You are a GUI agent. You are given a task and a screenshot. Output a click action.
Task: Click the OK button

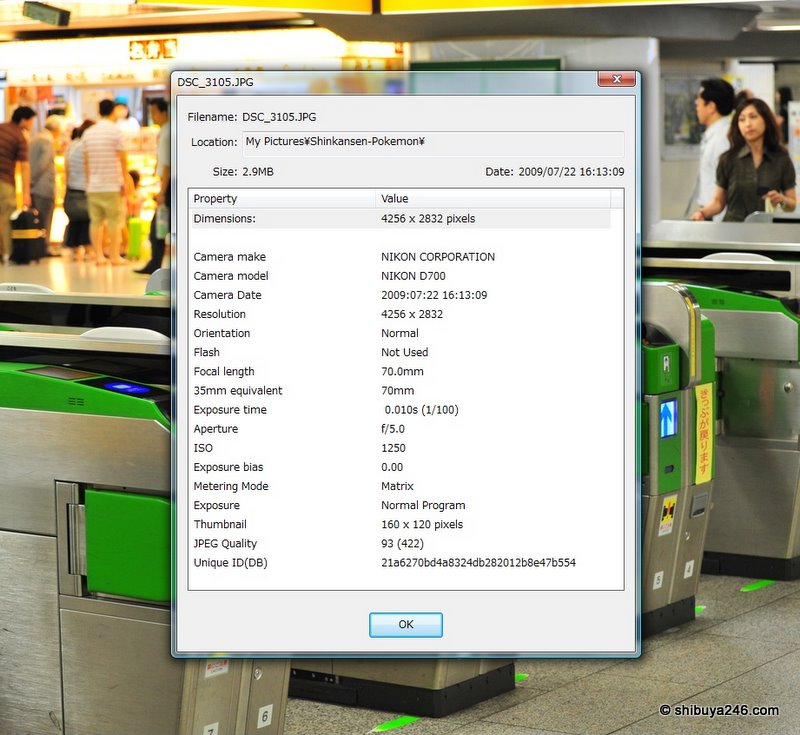point(406,625)
